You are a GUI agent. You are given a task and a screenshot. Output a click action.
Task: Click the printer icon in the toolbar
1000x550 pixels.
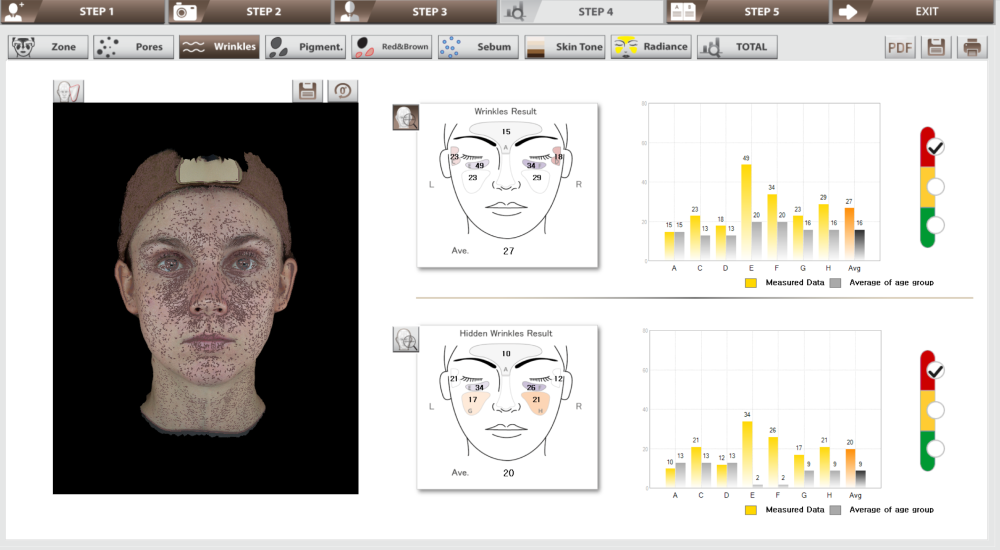click(971, 47)
